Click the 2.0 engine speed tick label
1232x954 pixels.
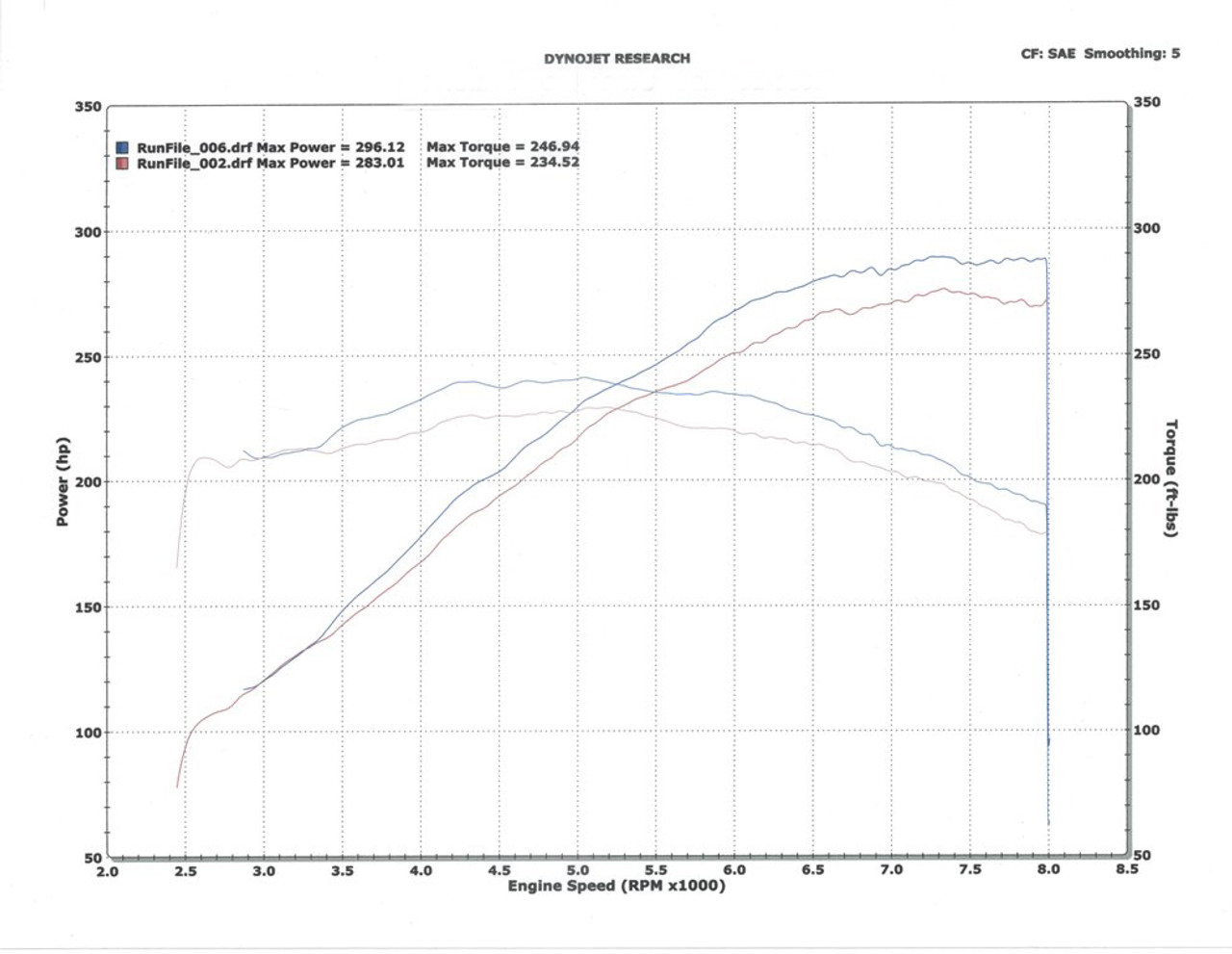(x=108, y=871)
